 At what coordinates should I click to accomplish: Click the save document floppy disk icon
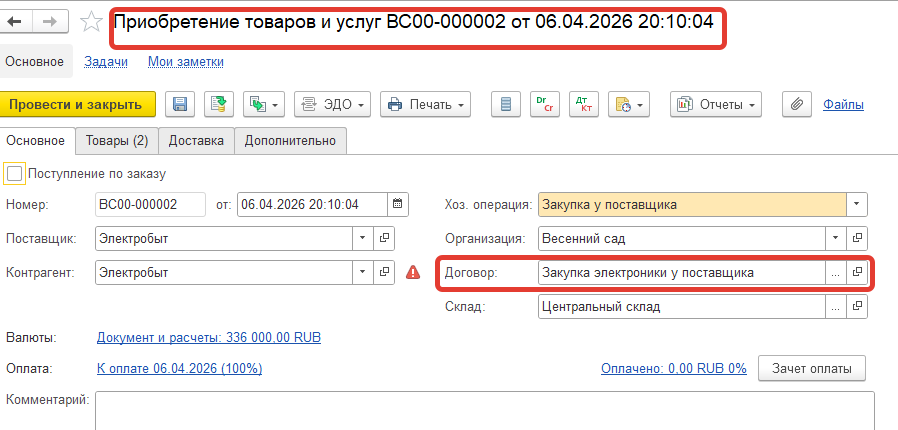point(181,104)
